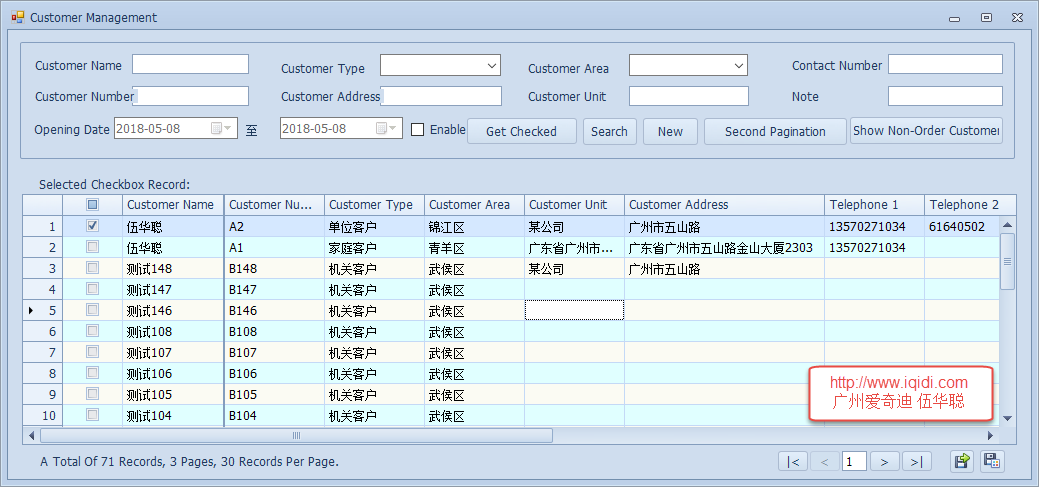The height and width of the screenshot is (487, 1039).
Task: Go to the next page
Action: (x=884, y=461)
